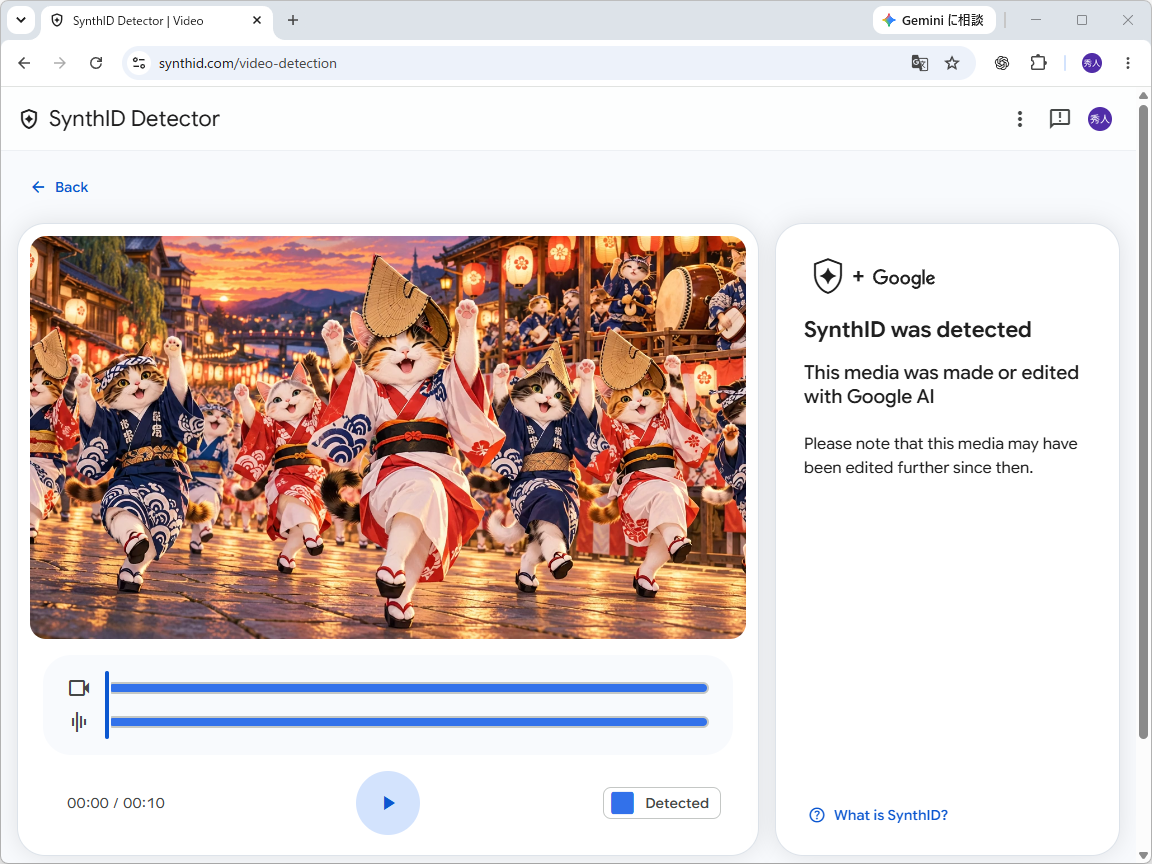Click the Google shield logo in results panel
The image size is (1152, 864).
click(827, 276)
